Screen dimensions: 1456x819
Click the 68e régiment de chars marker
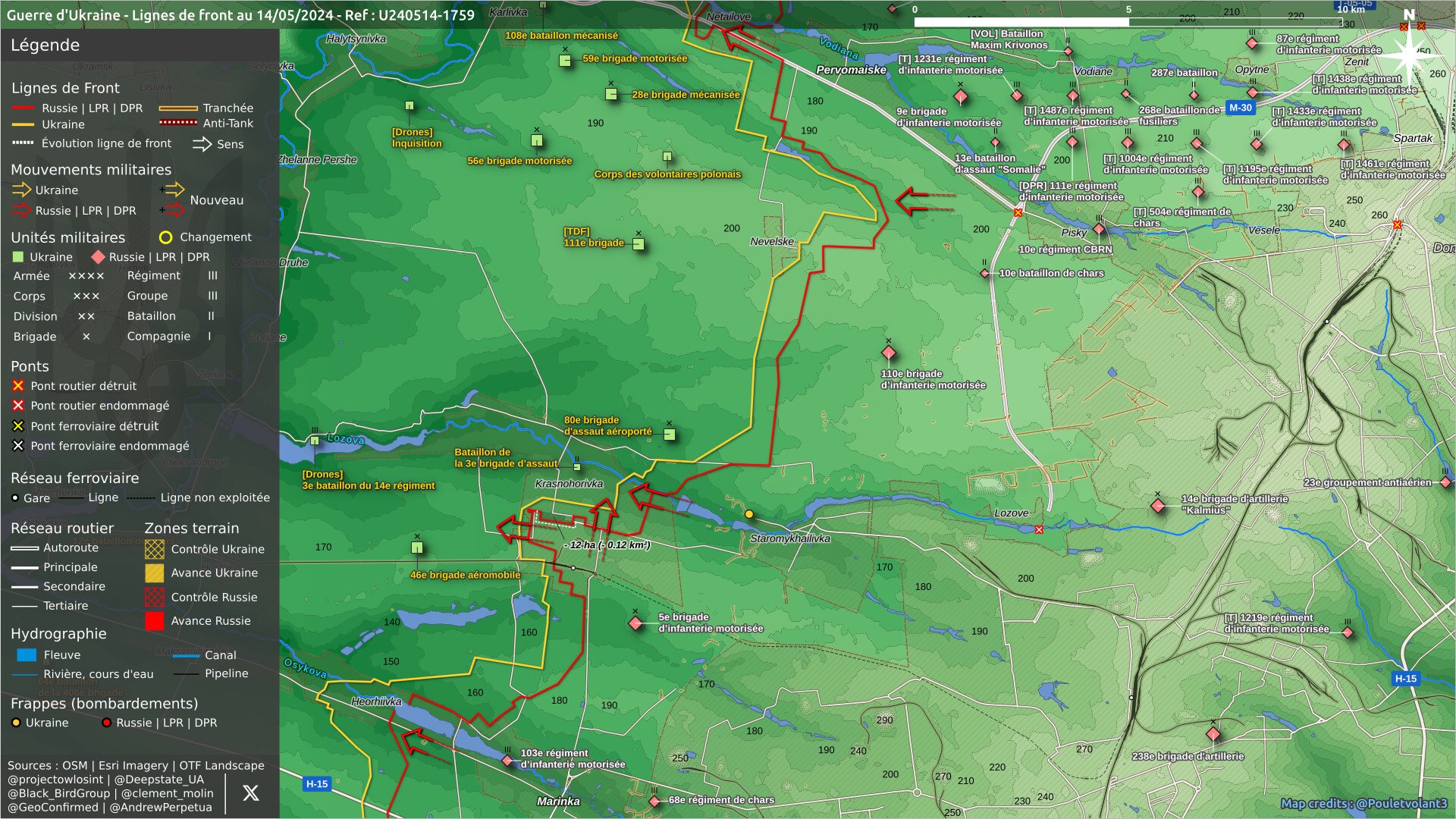click(655, 801)
